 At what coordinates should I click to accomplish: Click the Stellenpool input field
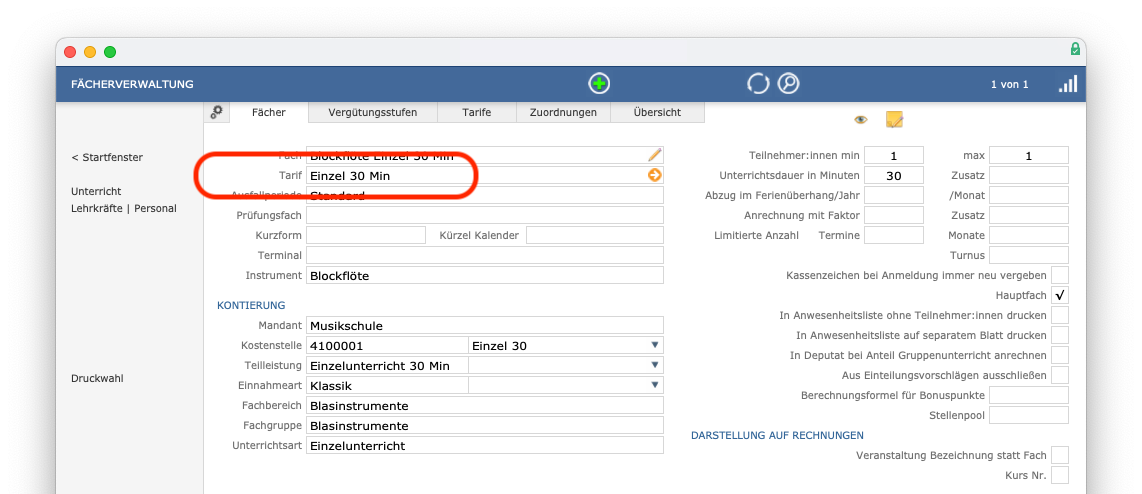(x=1028, y=415)
